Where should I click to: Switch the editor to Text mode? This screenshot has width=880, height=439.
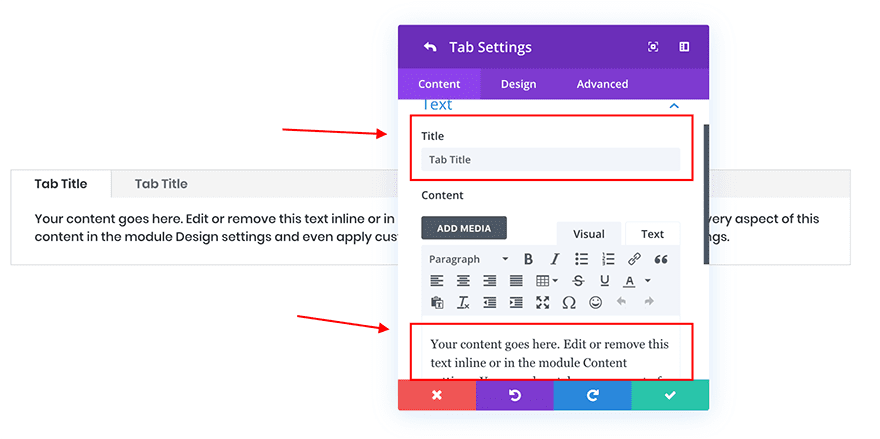coord(652,234)
